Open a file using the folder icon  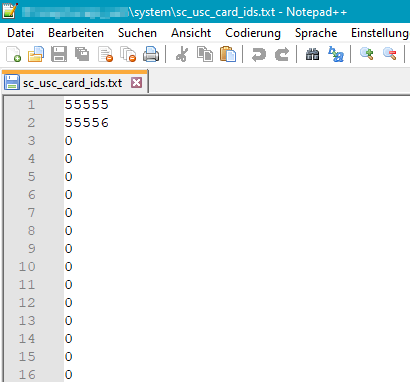tap(36, 54)
